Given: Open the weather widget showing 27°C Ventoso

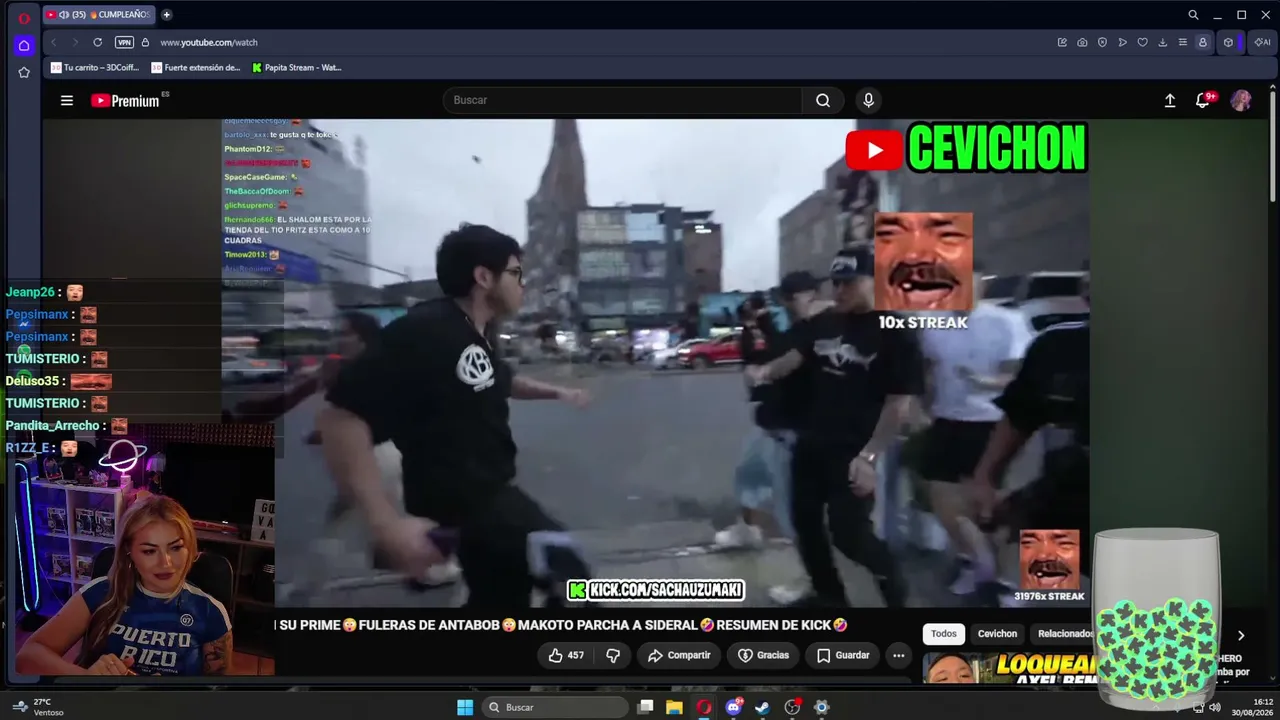Looking at the screenshot, I should tap(38, 707).
